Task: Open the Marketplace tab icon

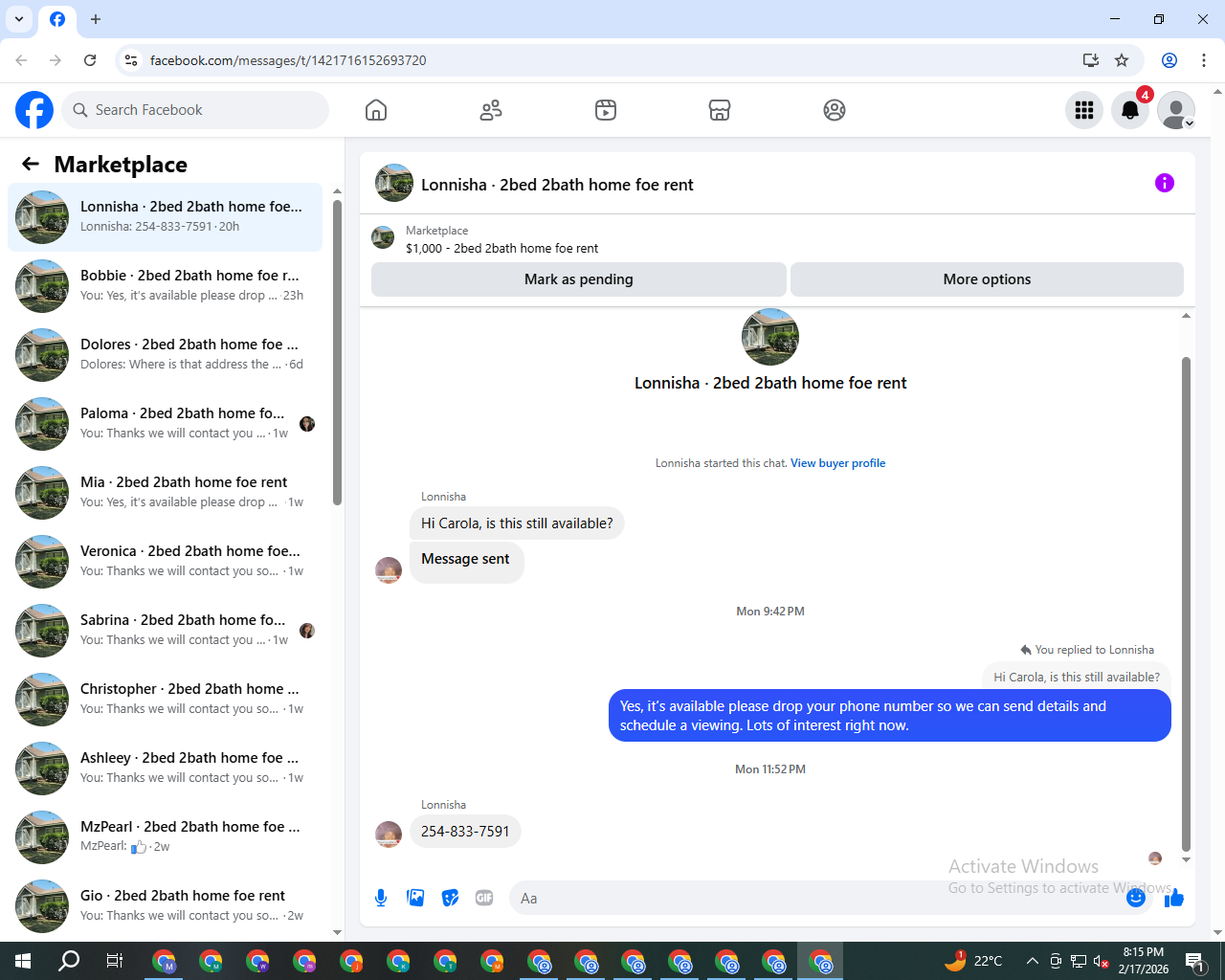Action: (720, 110)
